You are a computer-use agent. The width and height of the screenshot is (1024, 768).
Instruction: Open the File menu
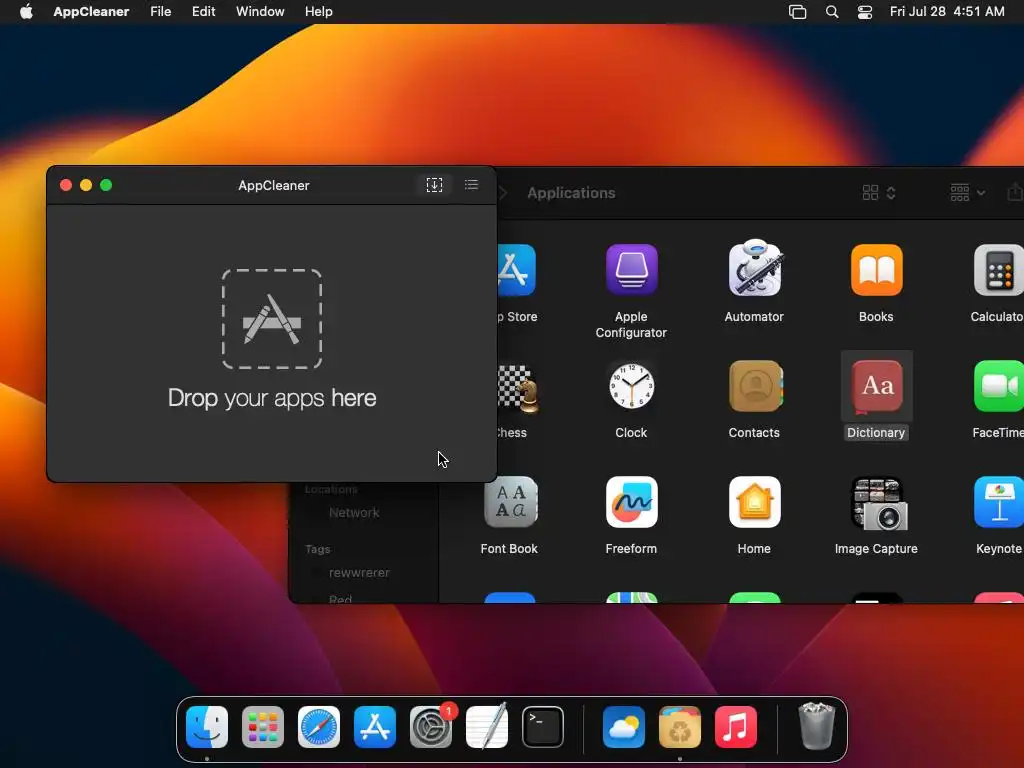(x=161, y=11)
